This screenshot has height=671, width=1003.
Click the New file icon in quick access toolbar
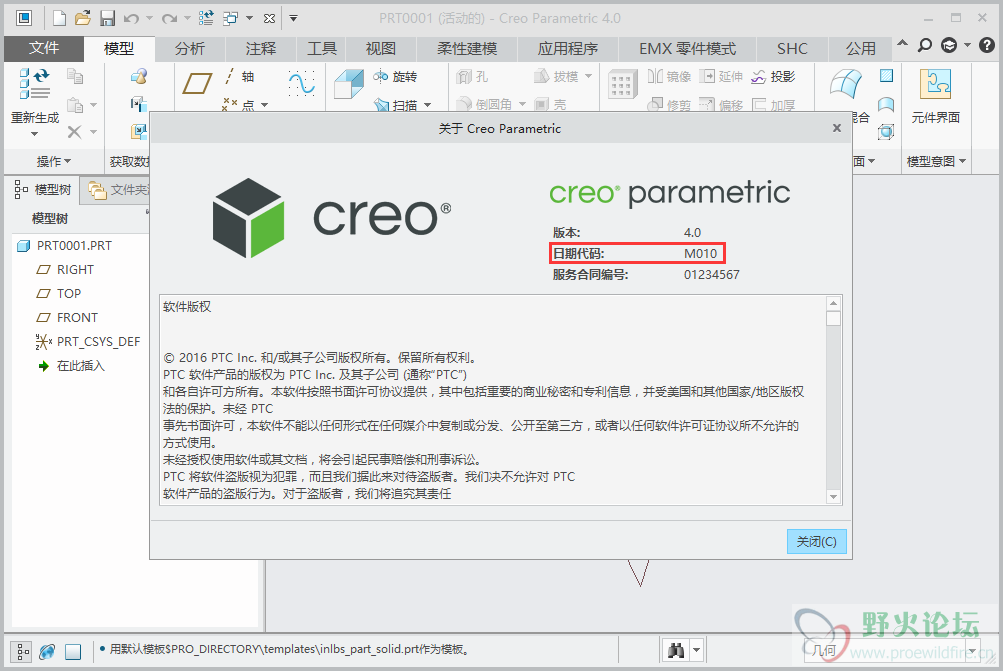[x=59, y=19]
